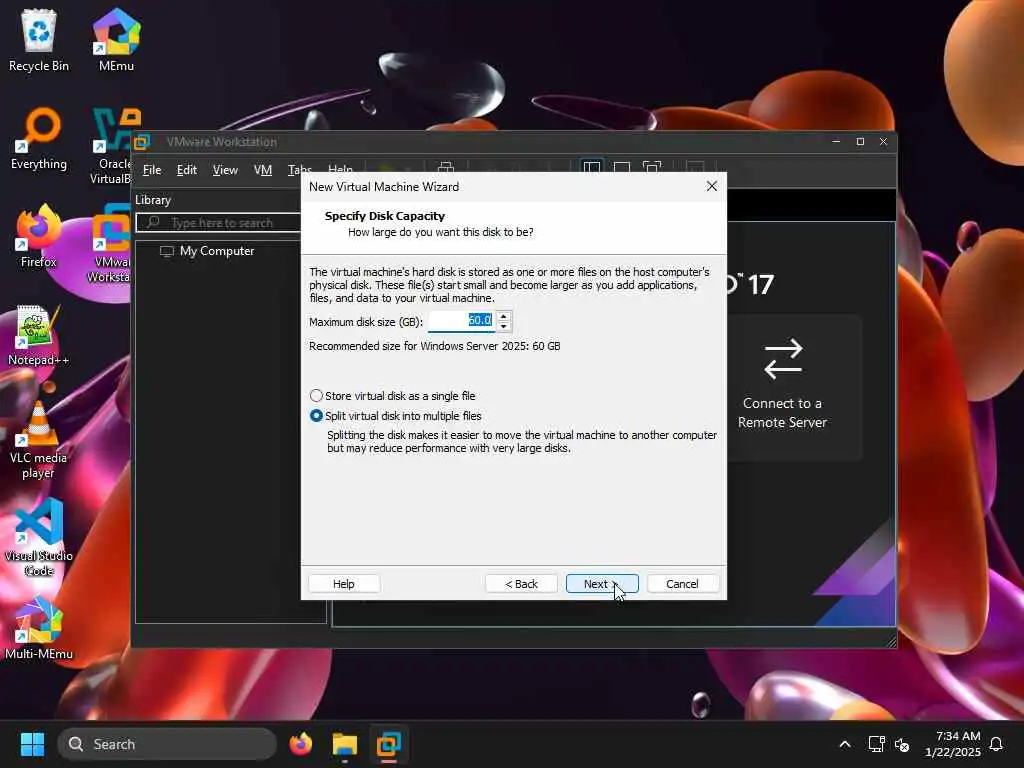Open the File menu
The image size is (1024, 768).
pos(152,170)
